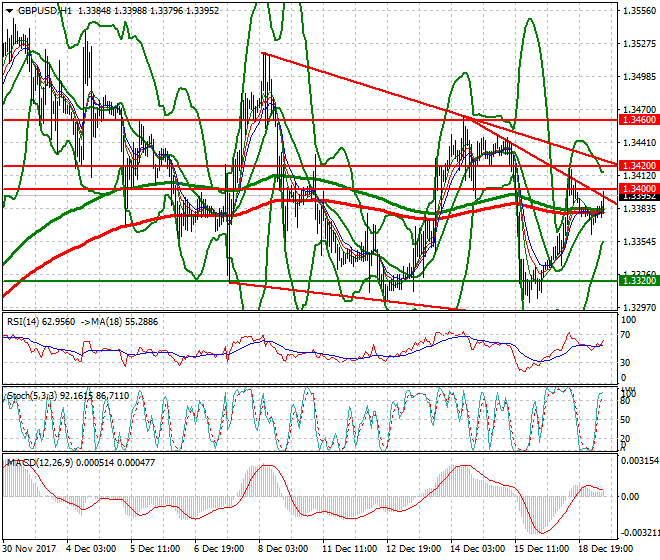
Task: Click the GBPUSD,H1 chart title text
Action: (45, 11)
